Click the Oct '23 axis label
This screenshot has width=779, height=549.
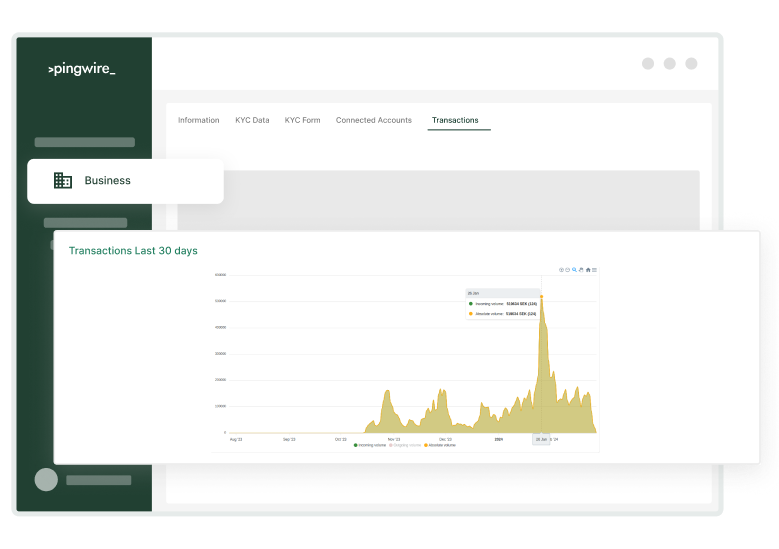(341, 439)
